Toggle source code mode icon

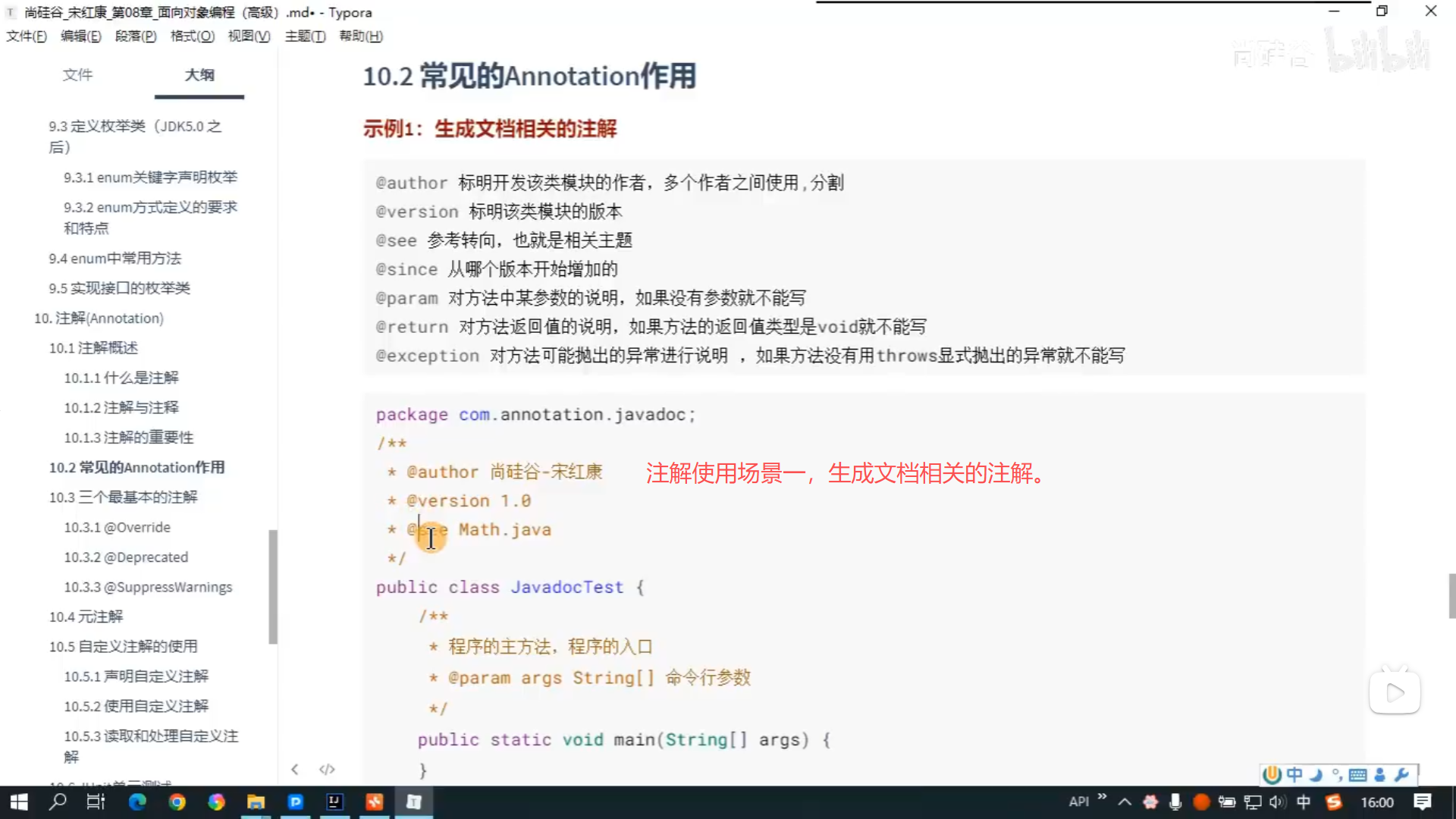(x=327, y=769)
